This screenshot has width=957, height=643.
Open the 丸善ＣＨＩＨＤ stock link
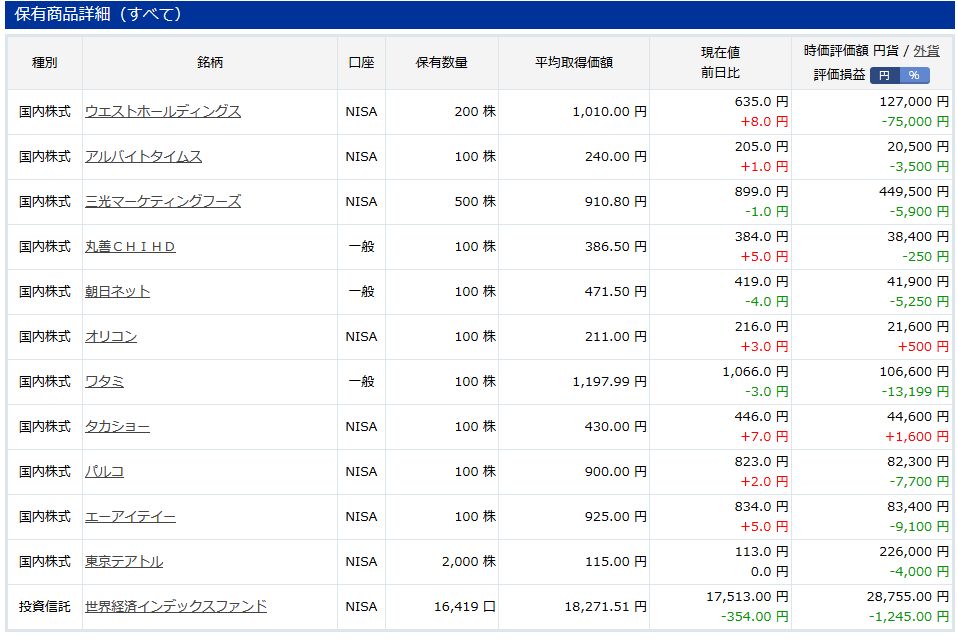[x=130, y=246]
